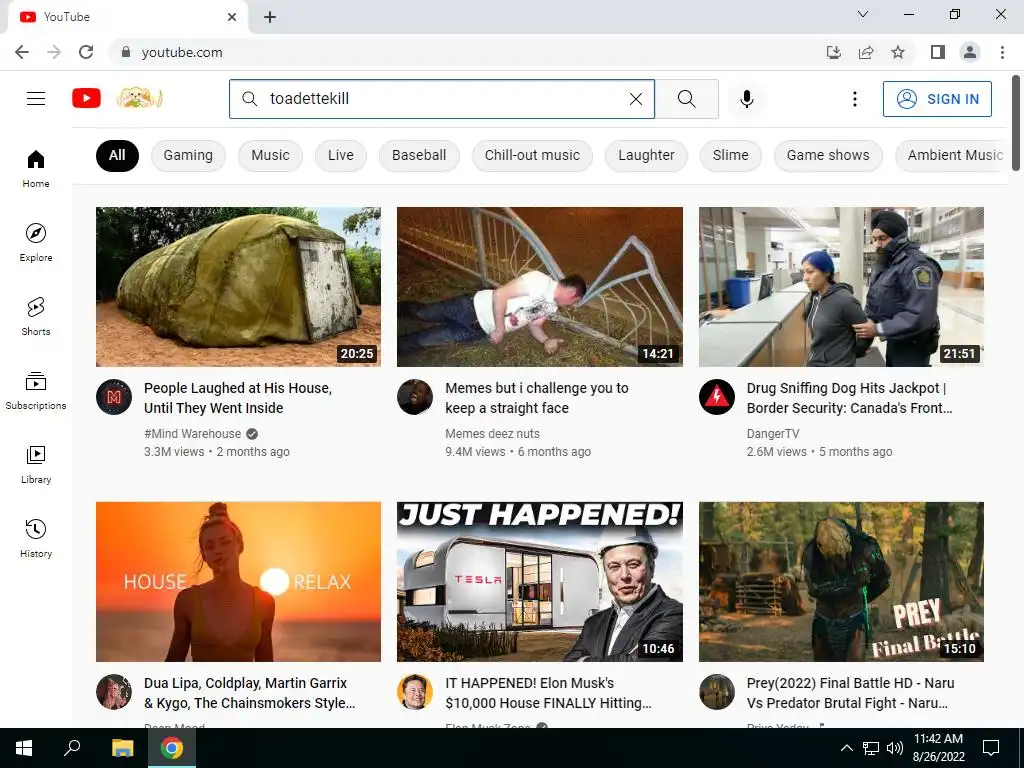Select the Music filter chip
Image resolution: width=1024 pixels, height=768 pixels.
pyautogui.click(x=270, y=155)
